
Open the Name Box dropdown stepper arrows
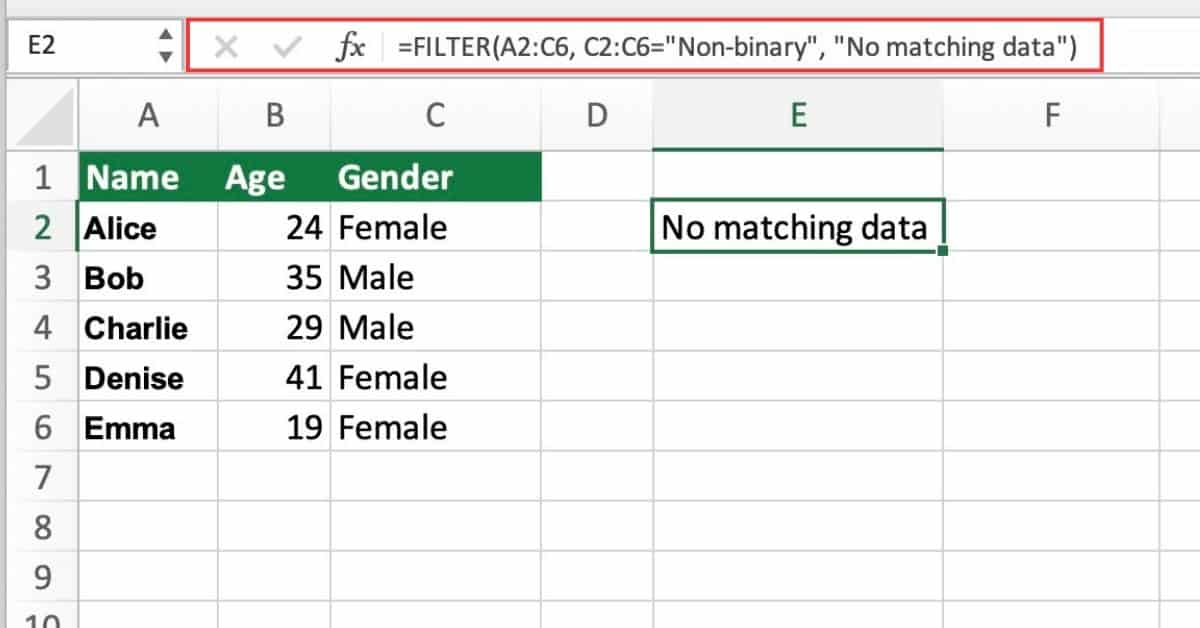click(x=165, y=47)
